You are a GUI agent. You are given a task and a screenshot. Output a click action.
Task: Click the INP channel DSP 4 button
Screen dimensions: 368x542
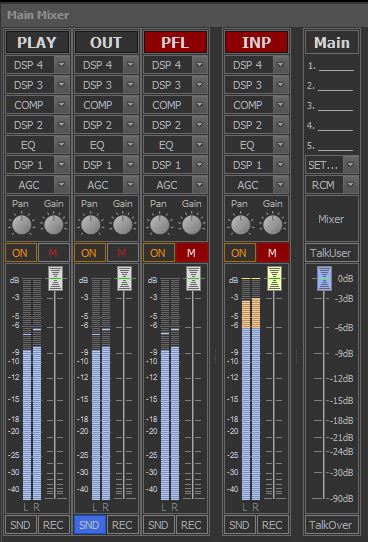coord(248,65)
